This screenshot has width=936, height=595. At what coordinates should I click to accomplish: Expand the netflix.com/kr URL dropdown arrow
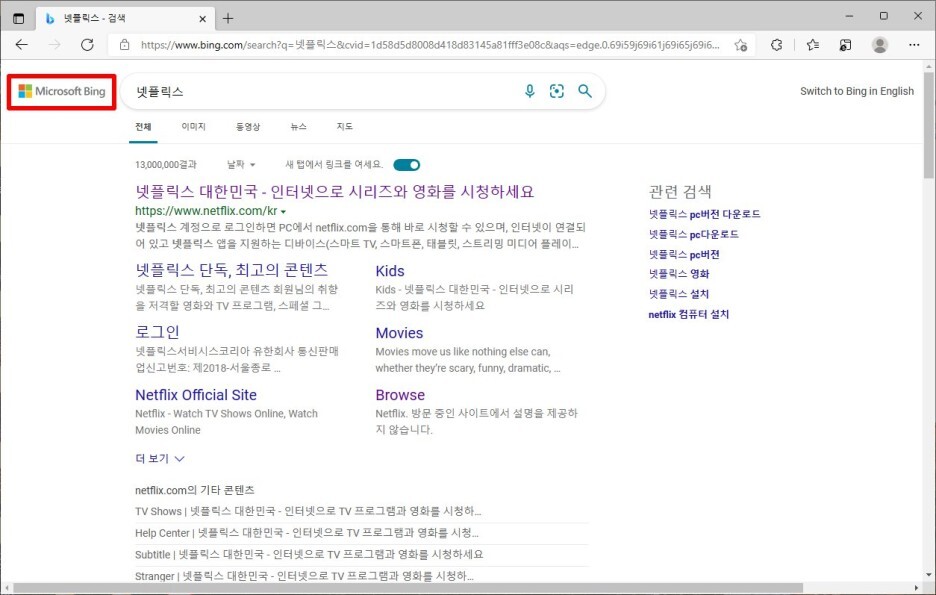[283, 211]
